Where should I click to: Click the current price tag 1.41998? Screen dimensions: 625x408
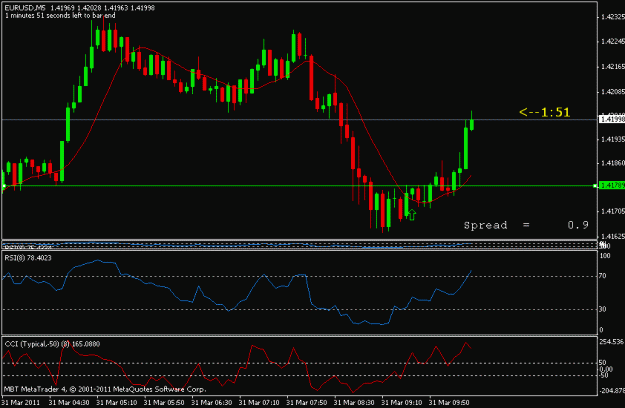612,119
